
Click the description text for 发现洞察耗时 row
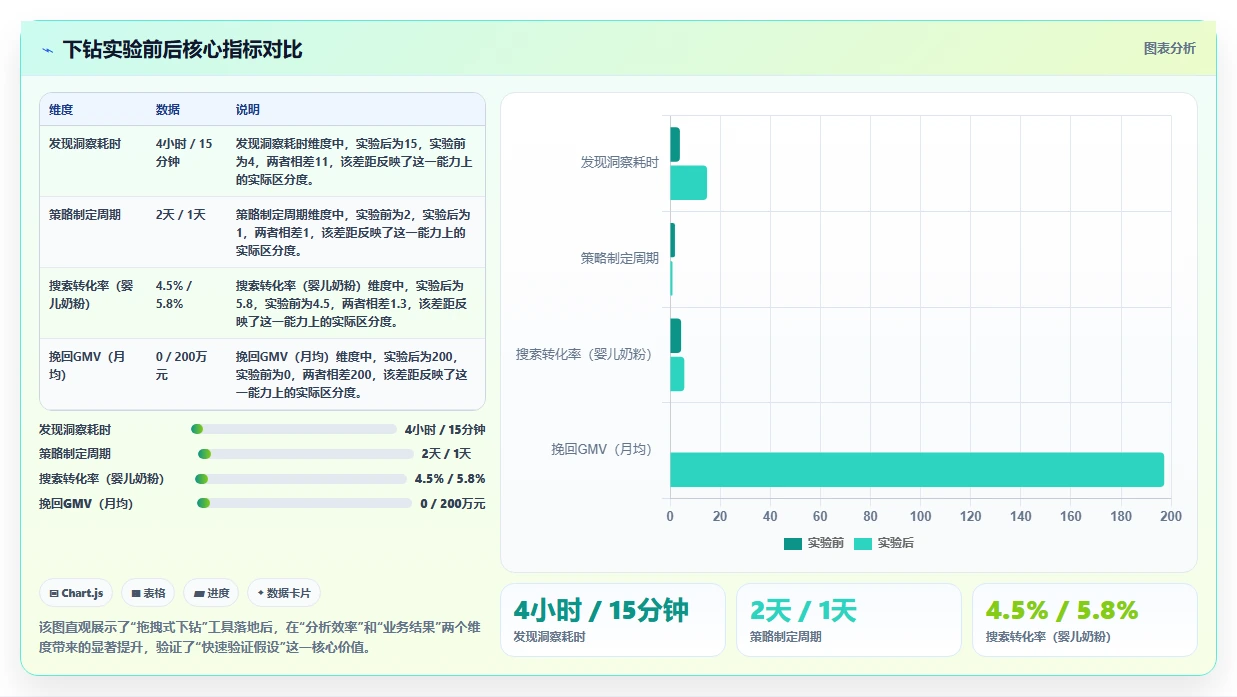(355, 162)
